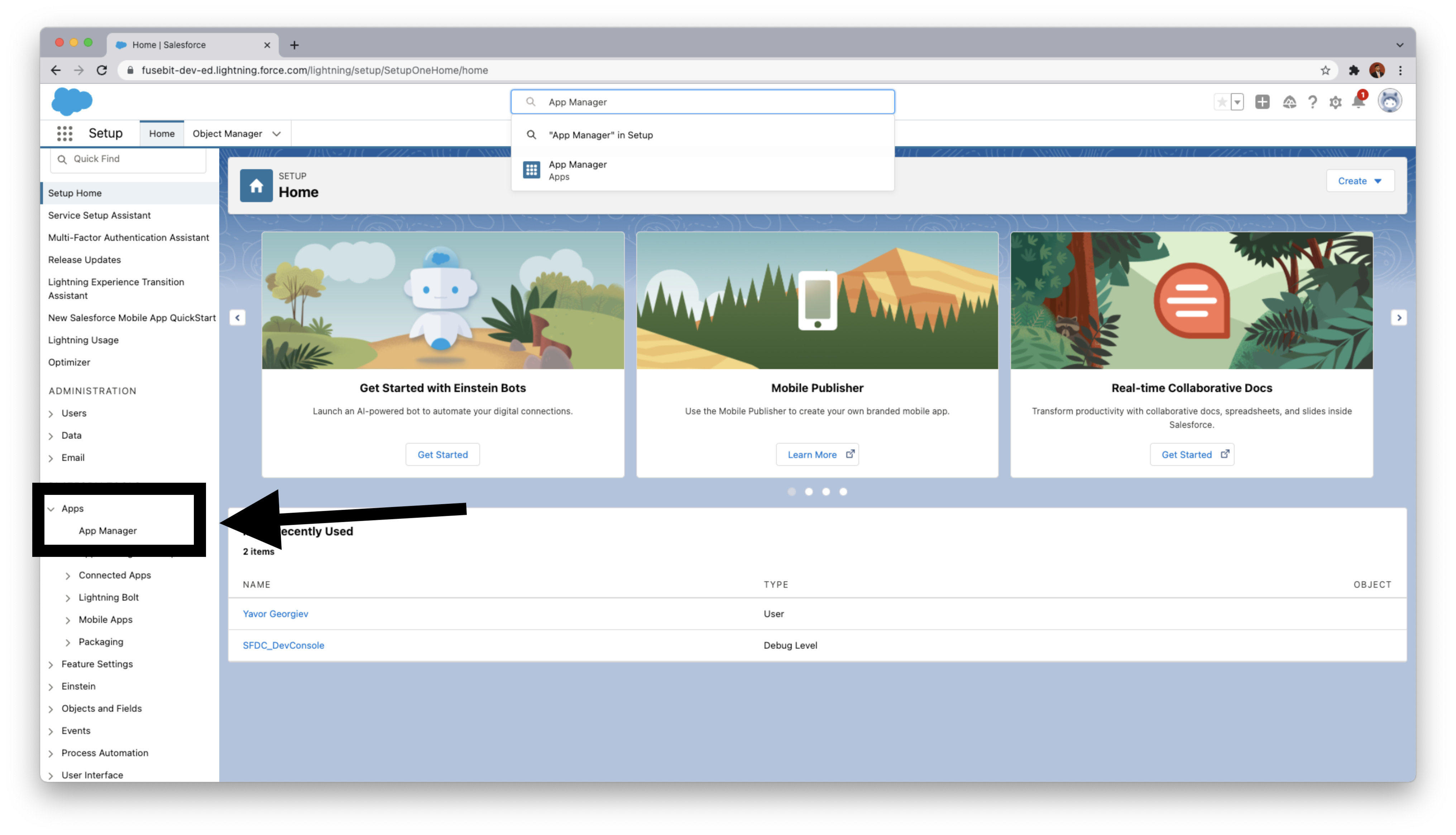Click the Global Actions plus icon
The image size is (1456, 835).
[1262, 102]
